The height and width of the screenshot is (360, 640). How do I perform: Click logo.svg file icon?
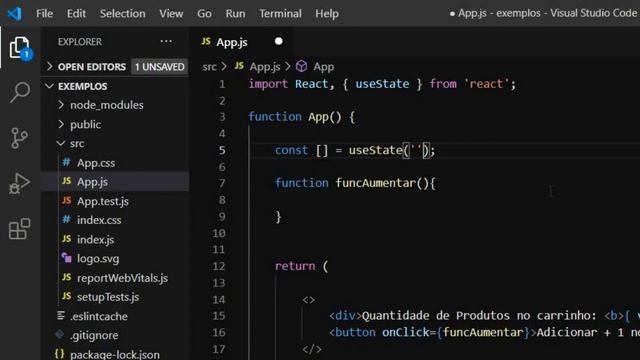pyautogui.click(x=67, y=258)
